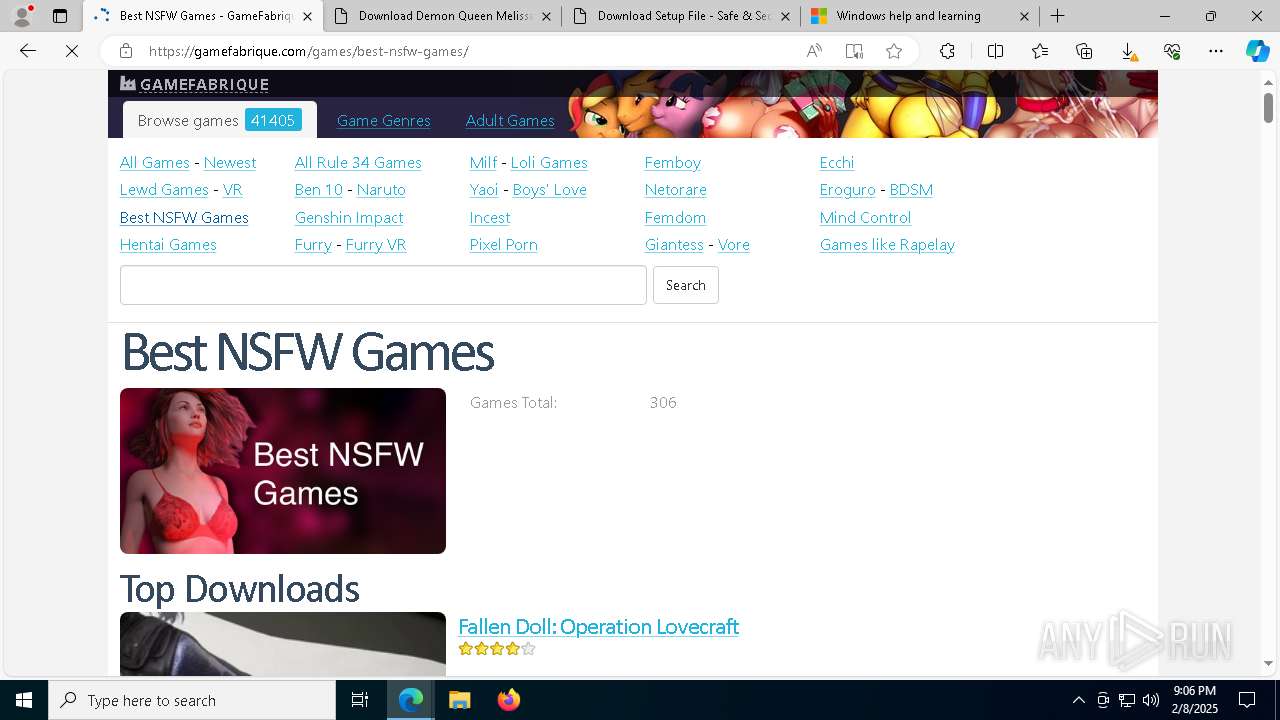Screen dimensions: 1280x720
Task: Open the Mind Control link
Action: (865, 217)
